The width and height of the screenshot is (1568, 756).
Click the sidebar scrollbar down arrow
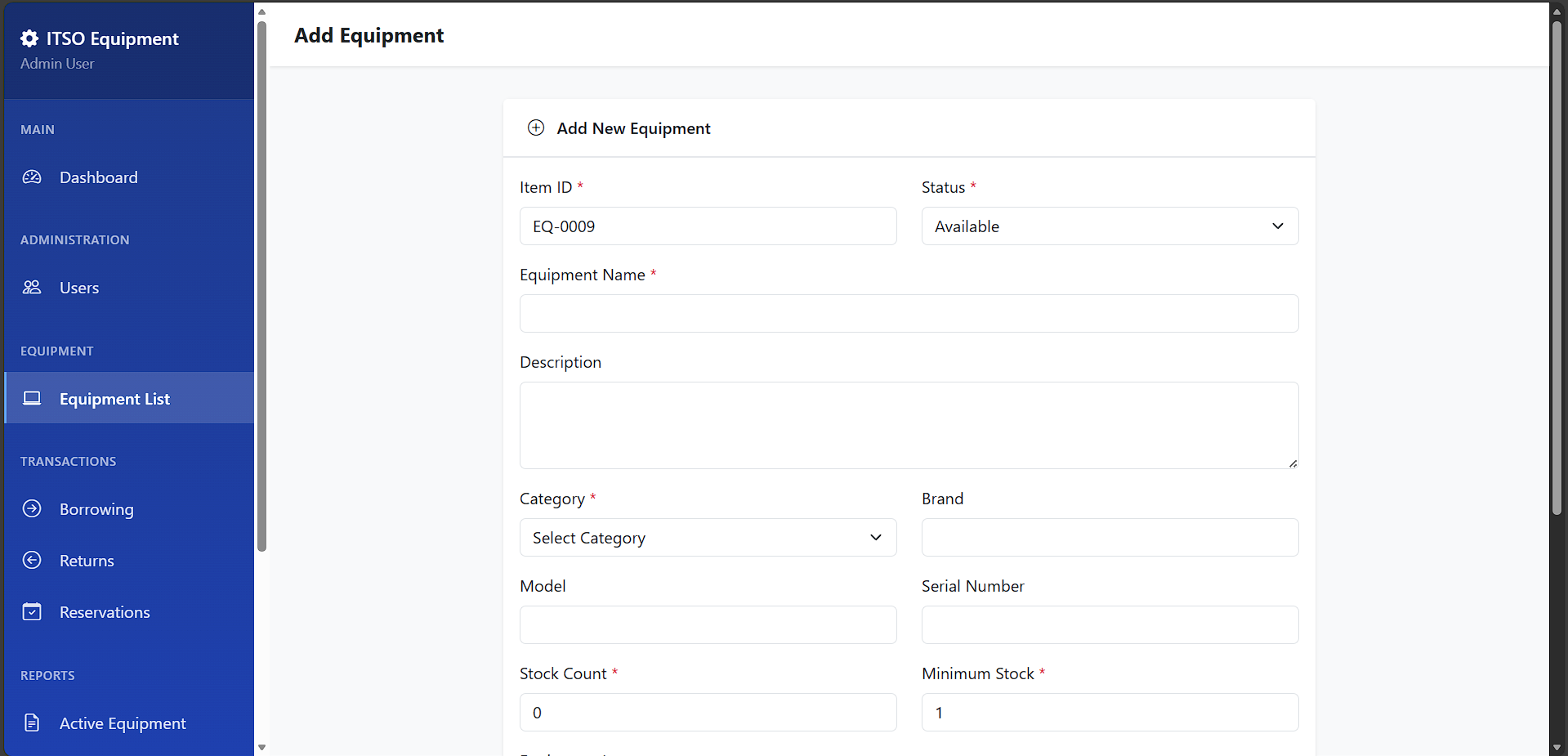pyautogui.click(x=261, y=747)
